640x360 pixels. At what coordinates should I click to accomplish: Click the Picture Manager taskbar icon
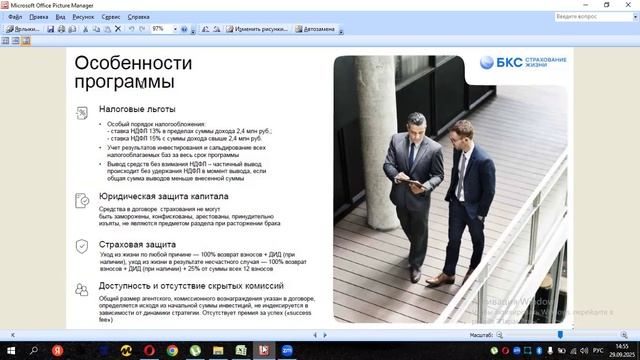point(264,351)
